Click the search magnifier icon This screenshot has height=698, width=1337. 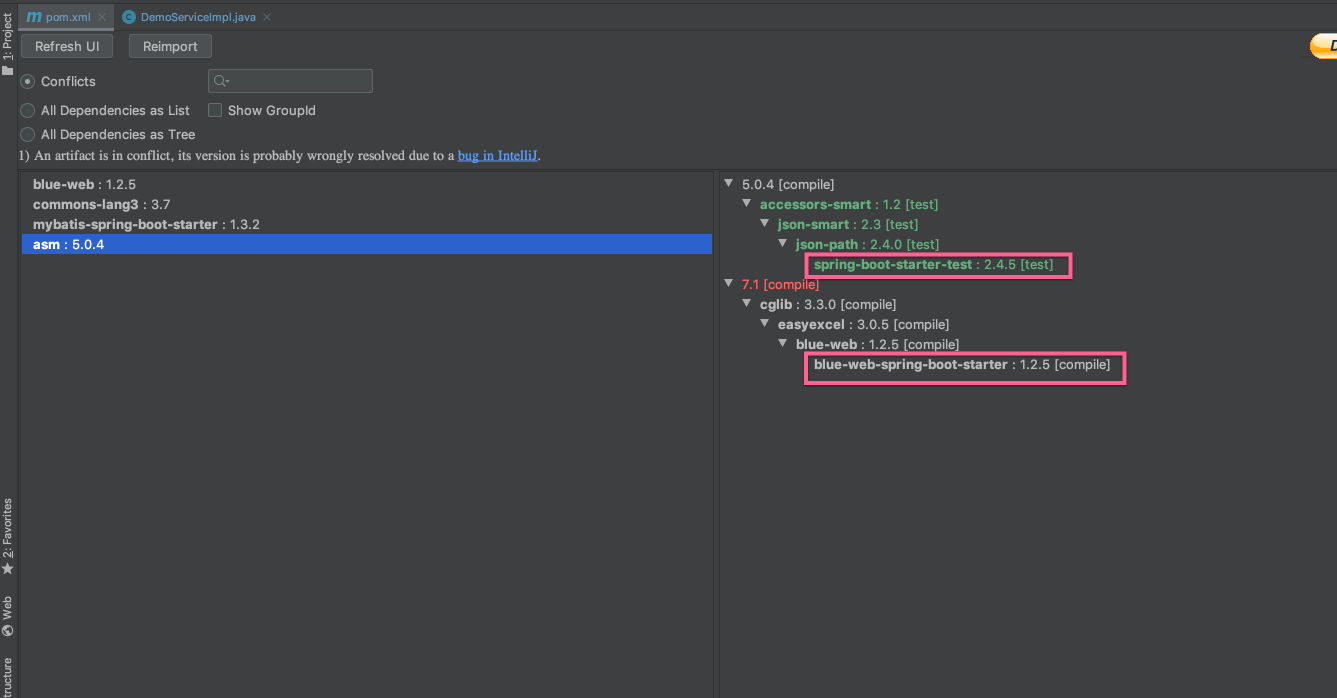[221, 81]
